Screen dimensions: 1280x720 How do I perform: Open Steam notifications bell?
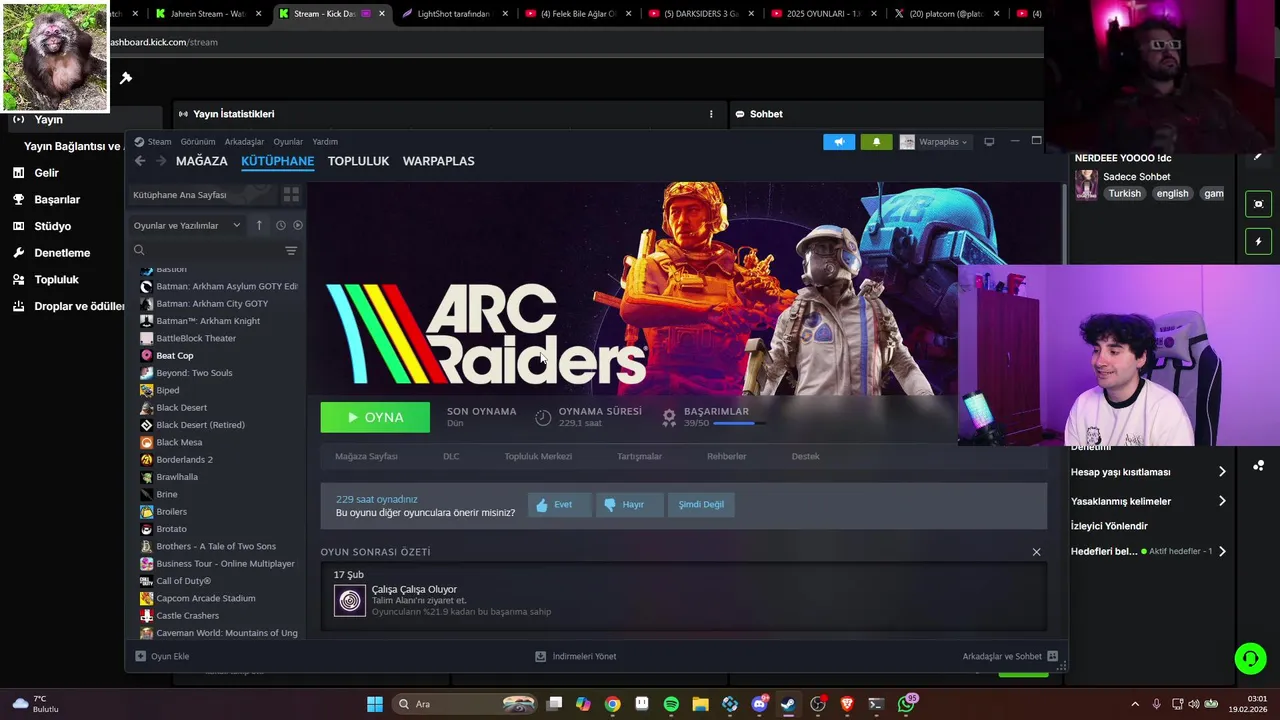click(x=877, y=142)
